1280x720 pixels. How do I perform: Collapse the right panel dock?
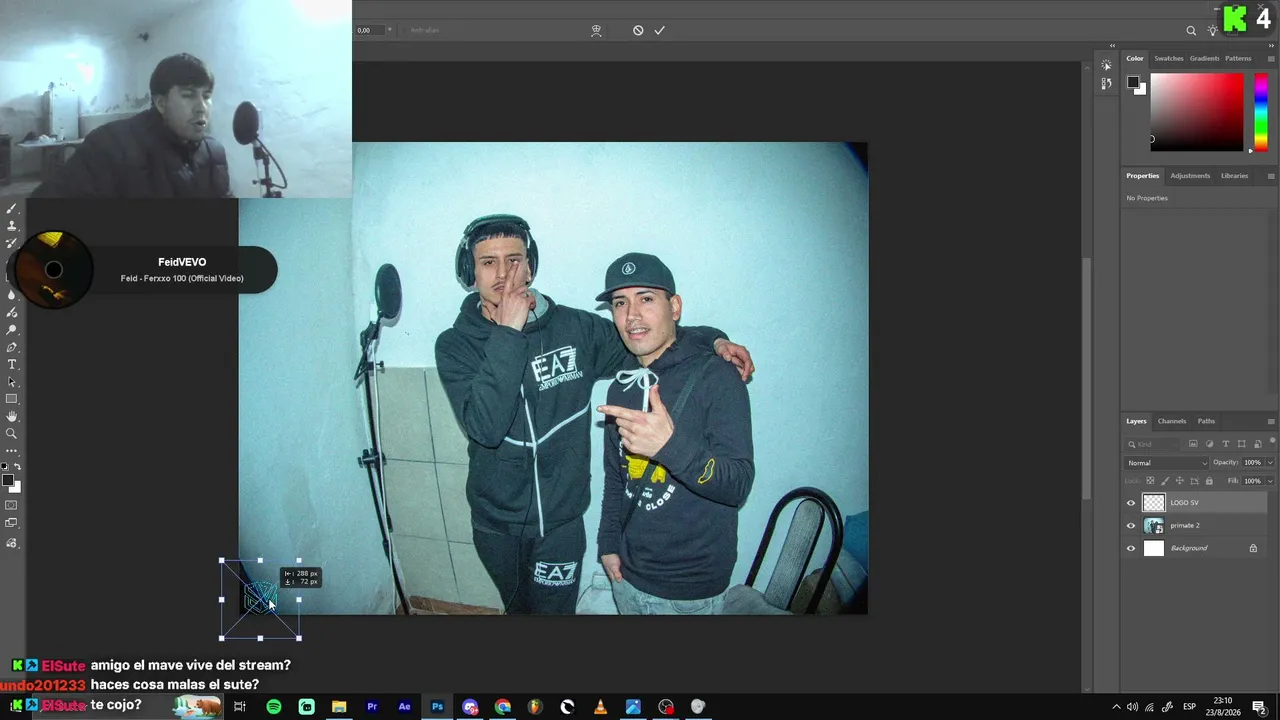(x=1273, y=46)
